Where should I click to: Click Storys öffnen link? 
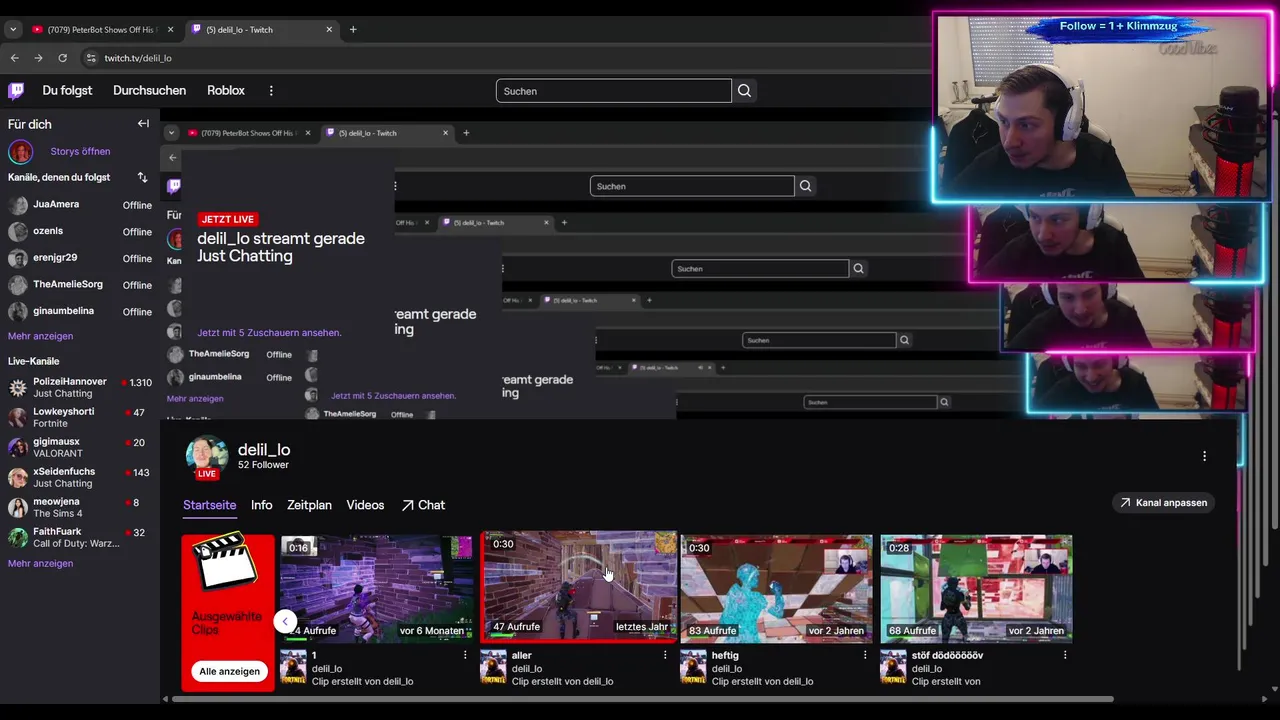point(80,152)
